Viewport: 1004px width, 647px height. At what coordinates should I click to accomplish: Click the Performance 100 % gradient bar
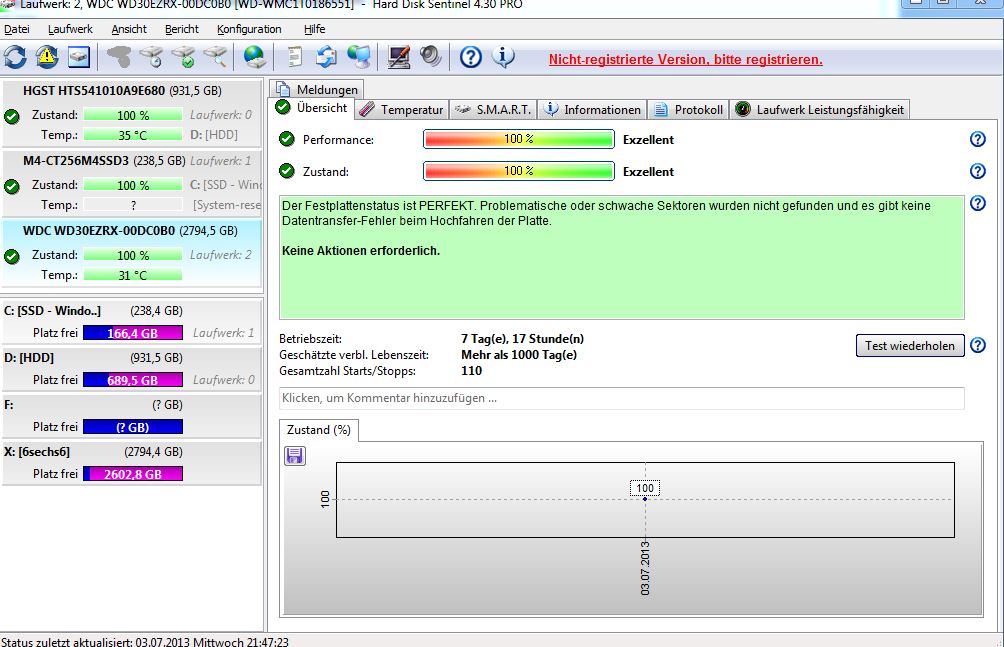click(519, 139)
